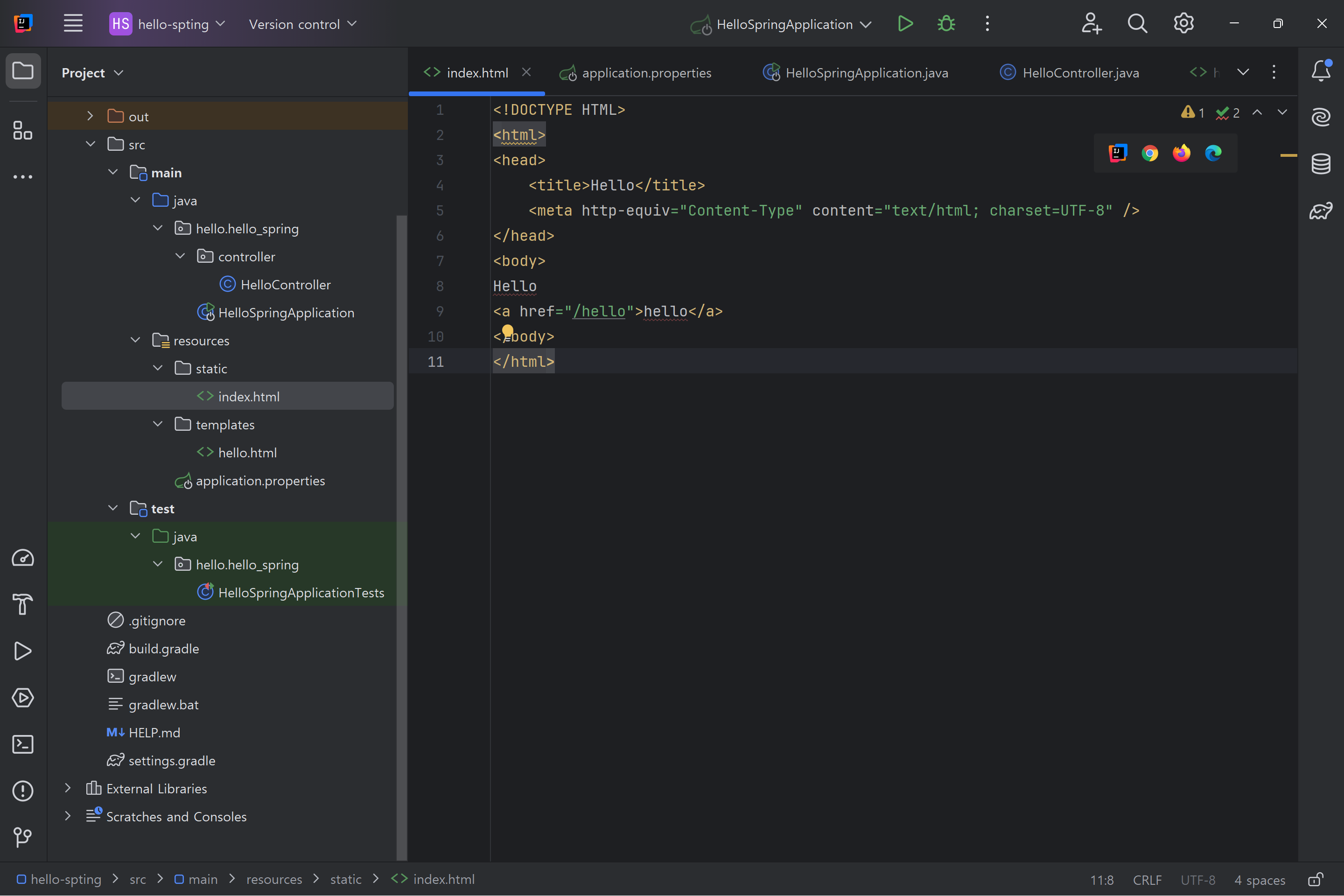Open the Database tool window
Screen dimensions: 1344x896
click(x=1321, y=164)
